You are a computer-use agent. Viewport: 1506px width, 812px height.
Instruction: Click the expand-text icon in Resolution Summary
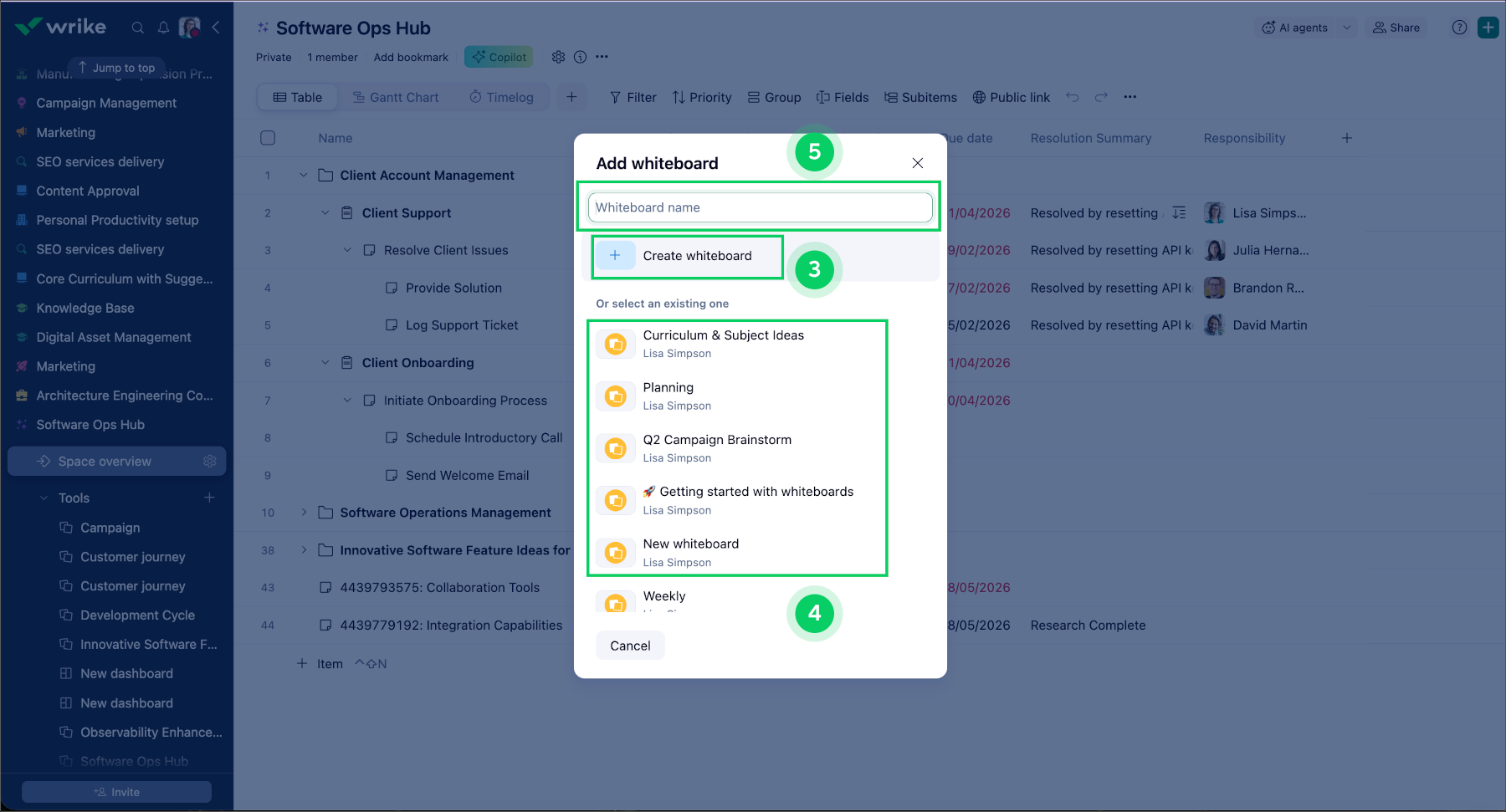pyautogui.click(x=1179, y=212)
